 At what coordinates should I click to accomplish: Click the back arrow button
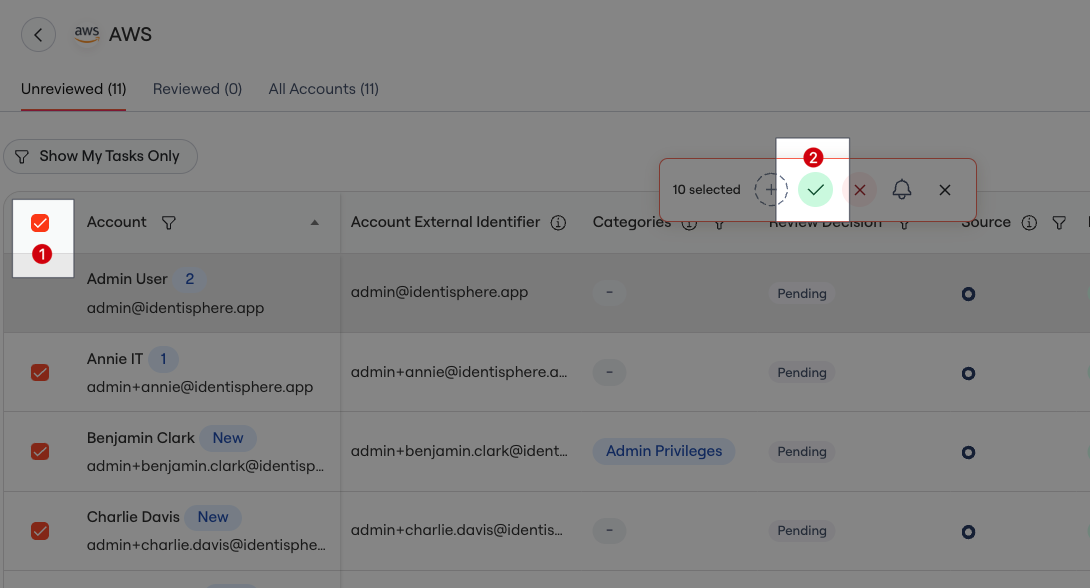pos(38,35)
